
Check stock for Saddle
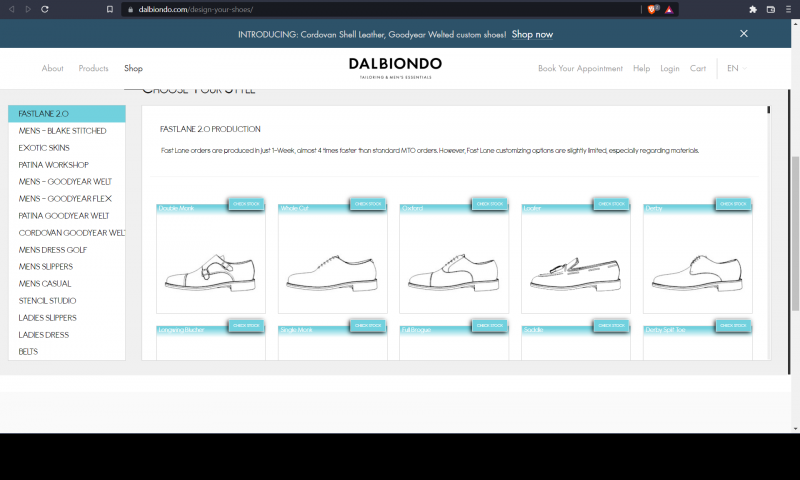click(x=611, y=325)
